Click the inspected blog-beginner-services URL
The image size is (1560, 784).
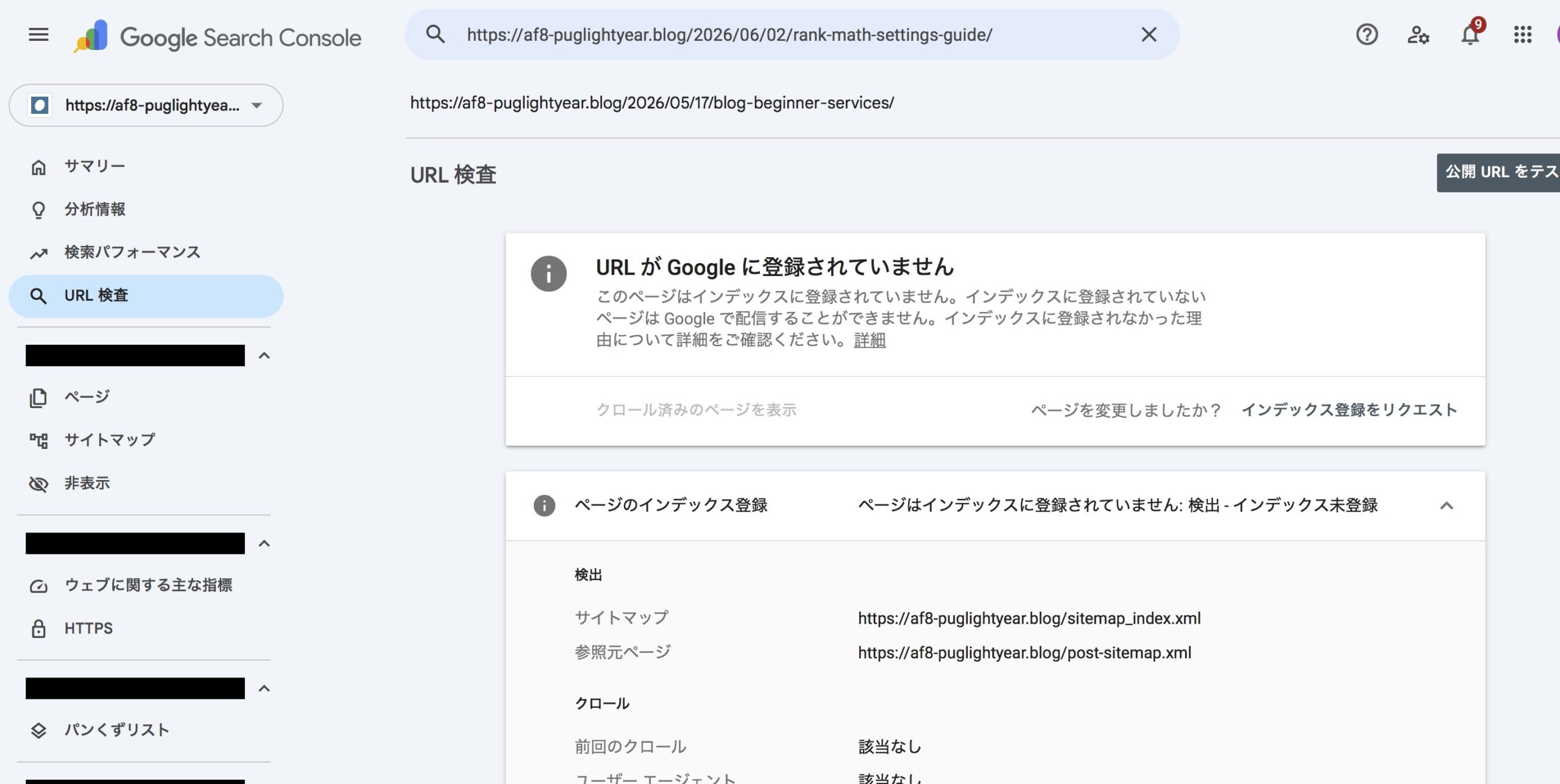pos(652,103)
